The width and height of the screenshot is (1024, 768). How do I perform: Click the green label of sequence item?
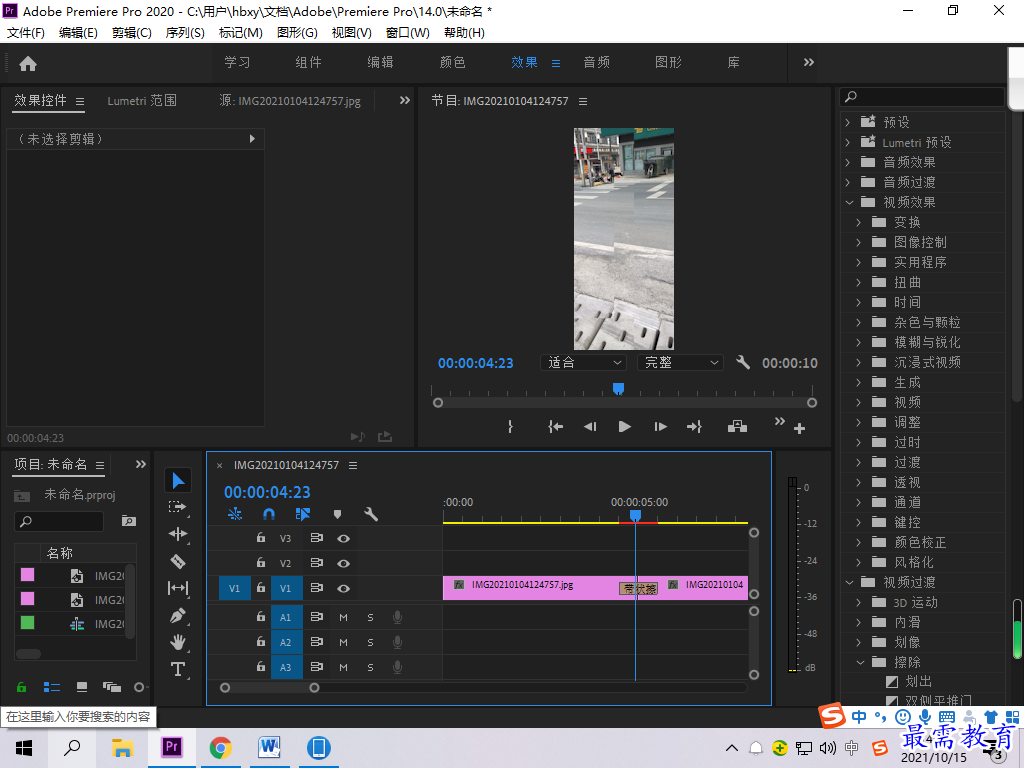(x=27, y=623)
